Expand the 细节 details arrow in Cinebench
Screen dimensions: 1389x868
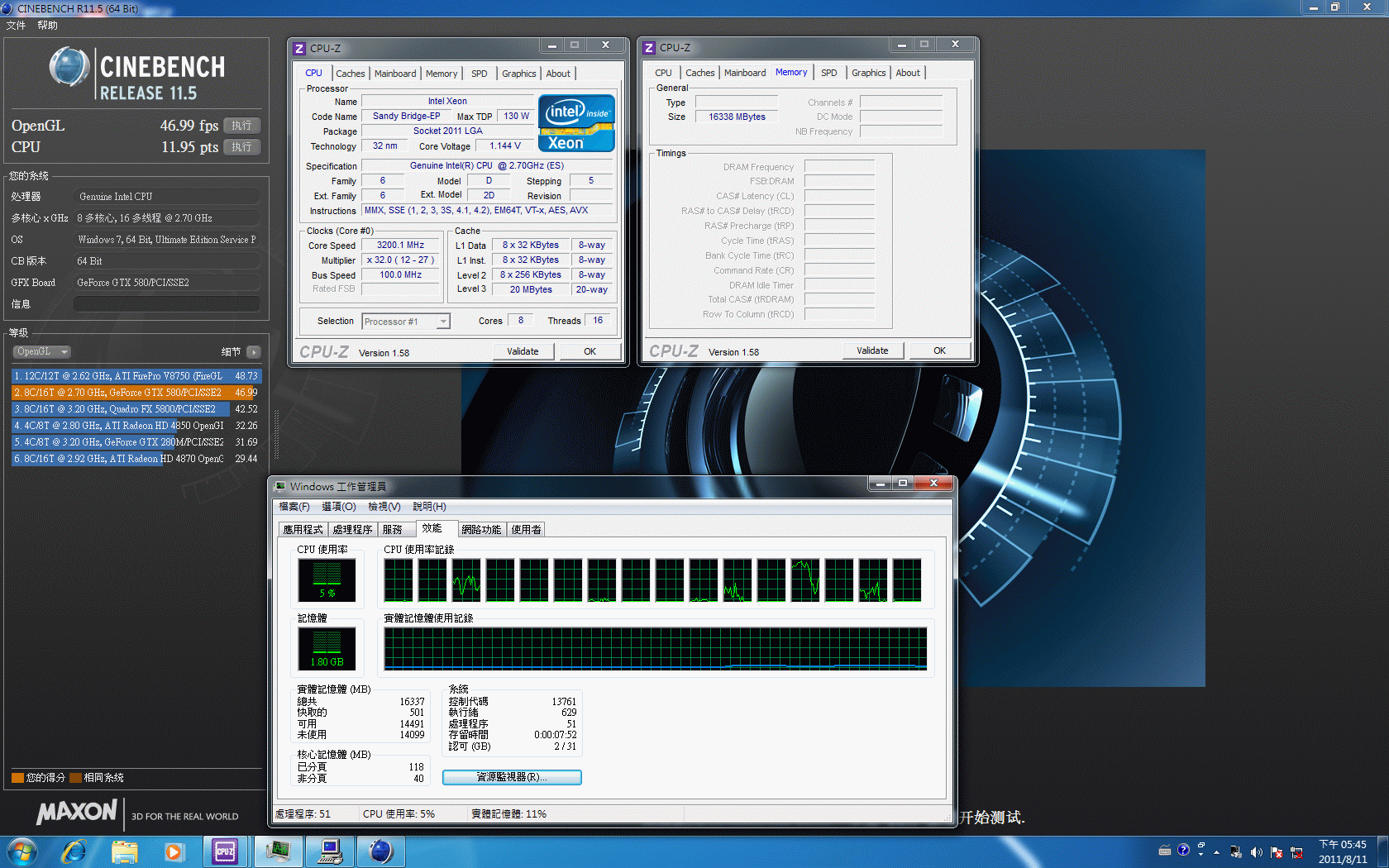pyautogui.click(x=254, y=352)
